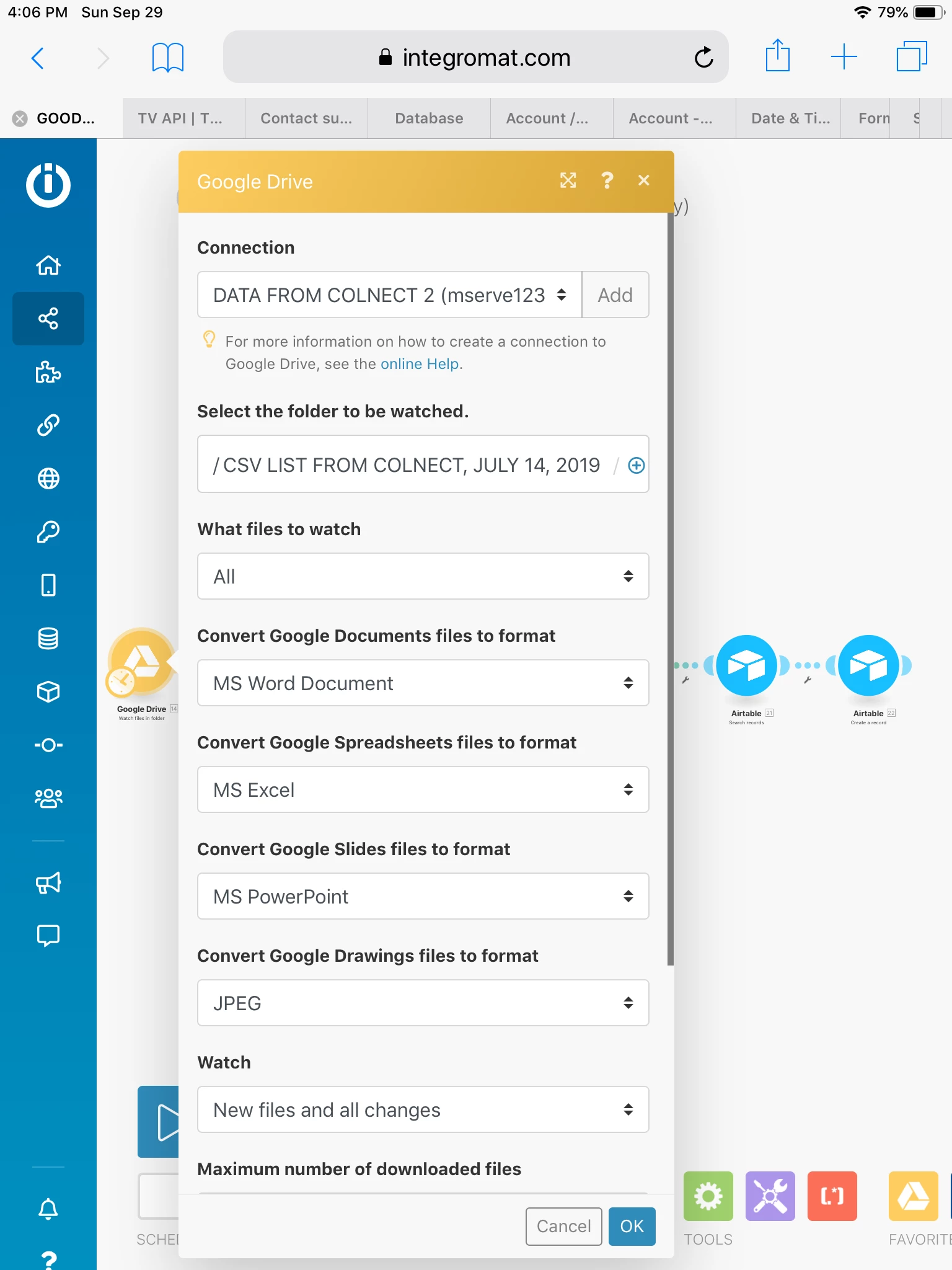
Task: Run scenario with play button
Action: 159,1122
